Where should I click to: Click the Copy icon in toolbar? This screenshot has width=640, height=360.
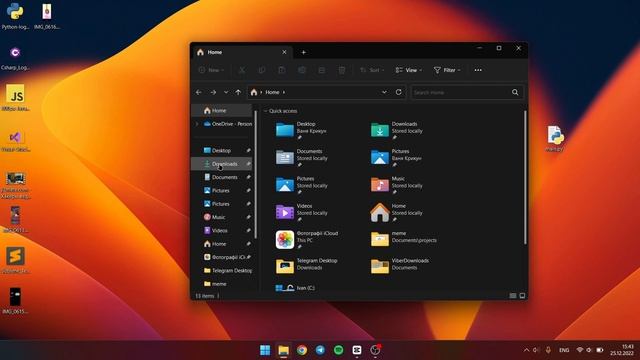(x=262, y=70)
